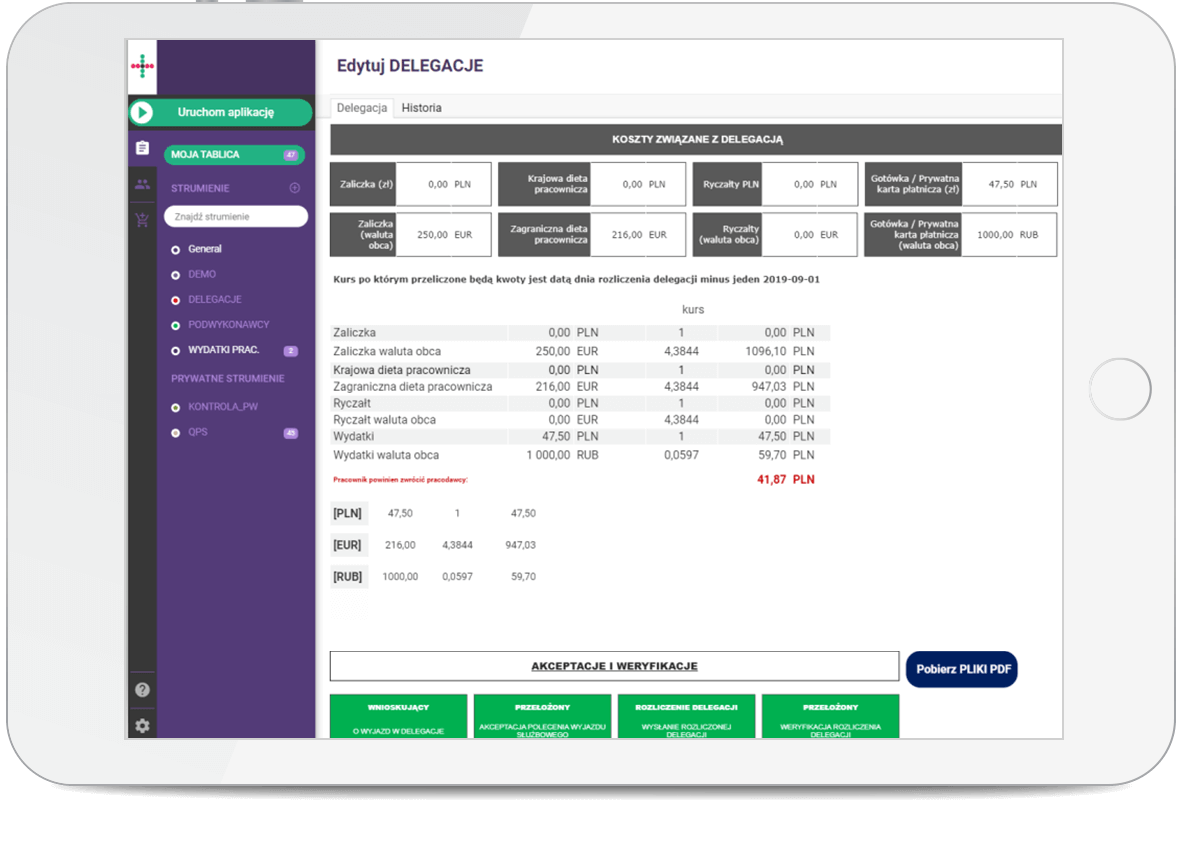Switch to the Historia tab
1183x861 pixels.
pyautogui.click(x=421, y=108)
